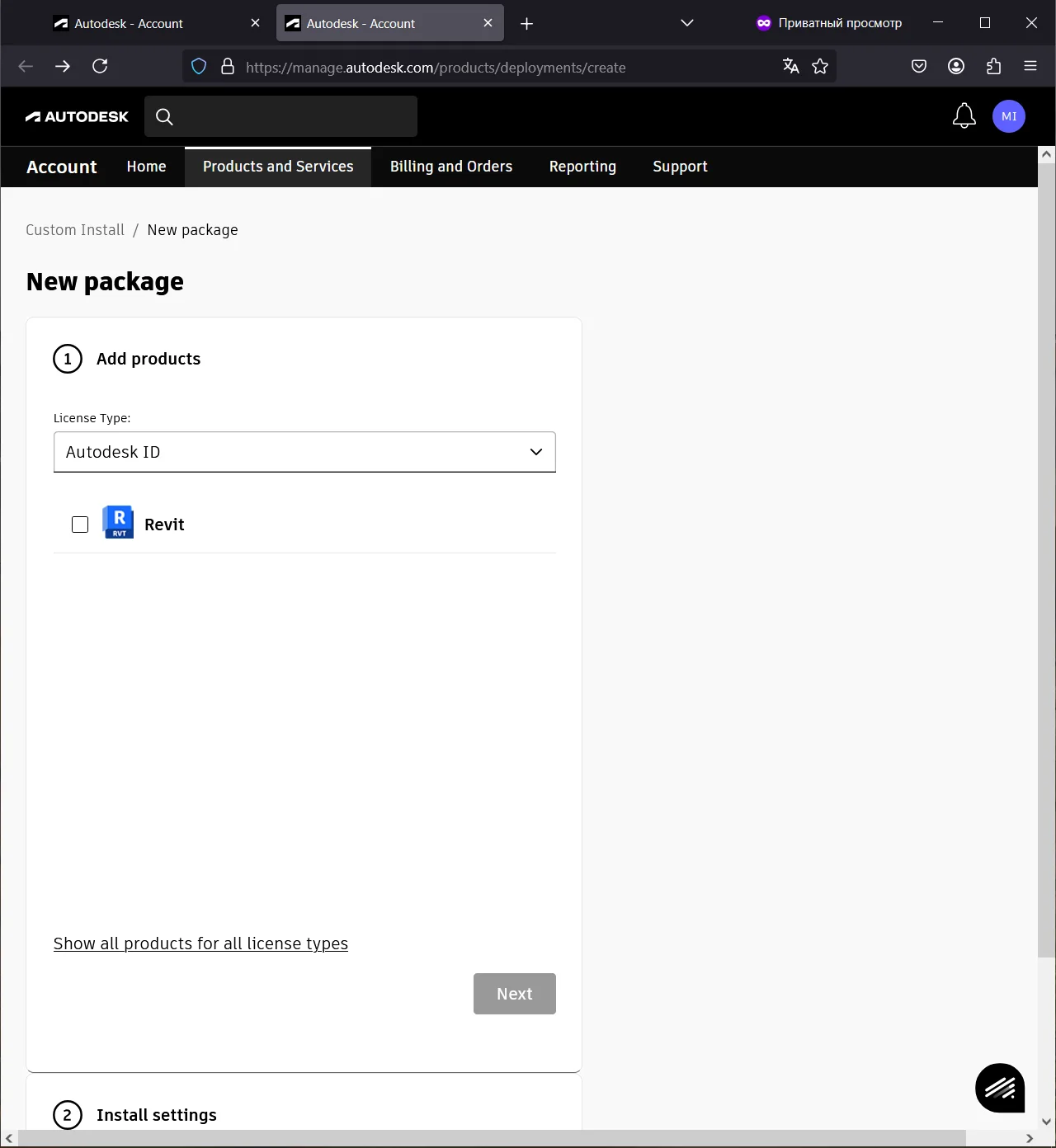Check the Revit product checkbox
1056x1148 pixels.
(x=80, y=525)
